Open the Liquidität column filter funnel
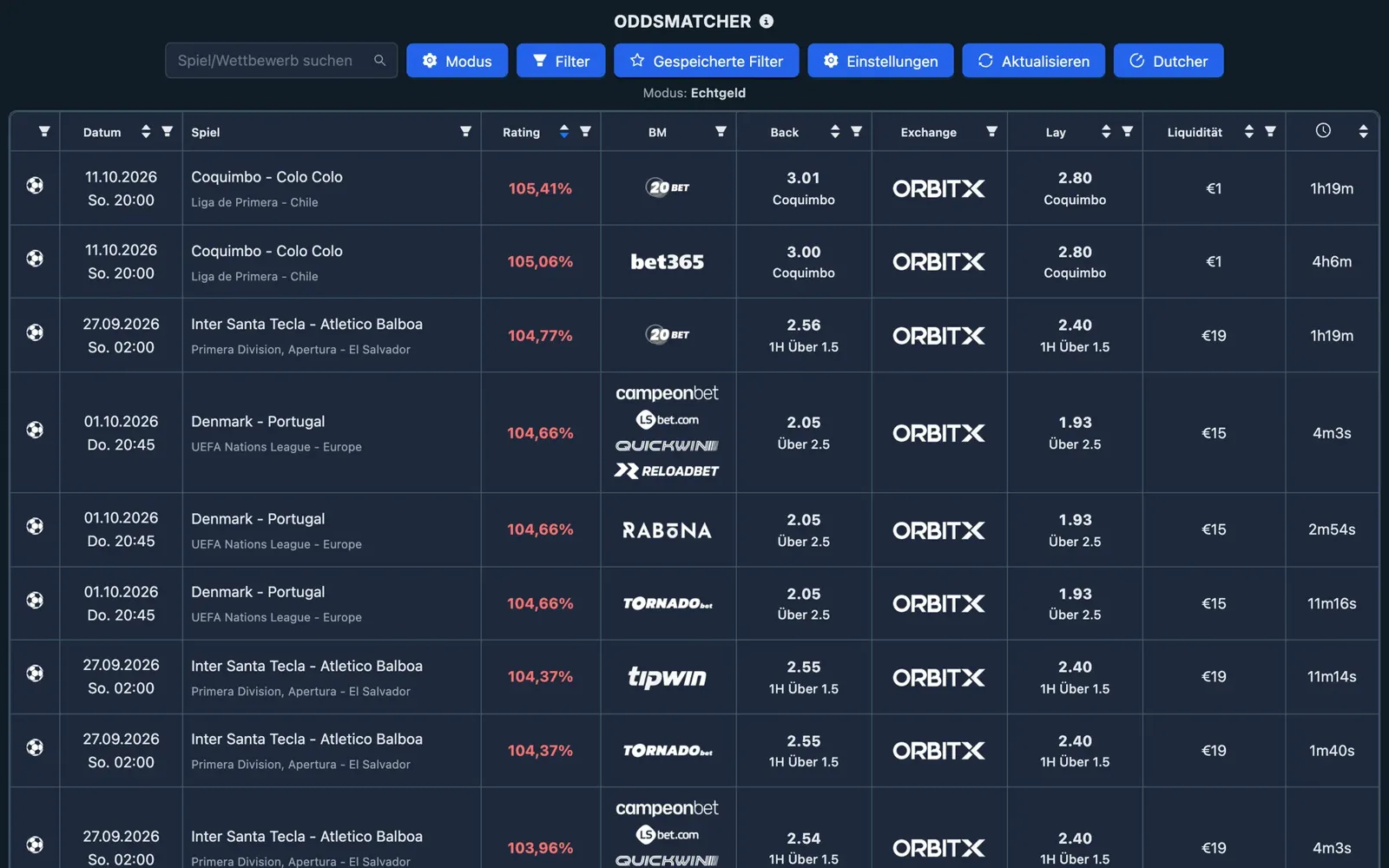This screenshot has height=868, width=1389. (1270, 132)
